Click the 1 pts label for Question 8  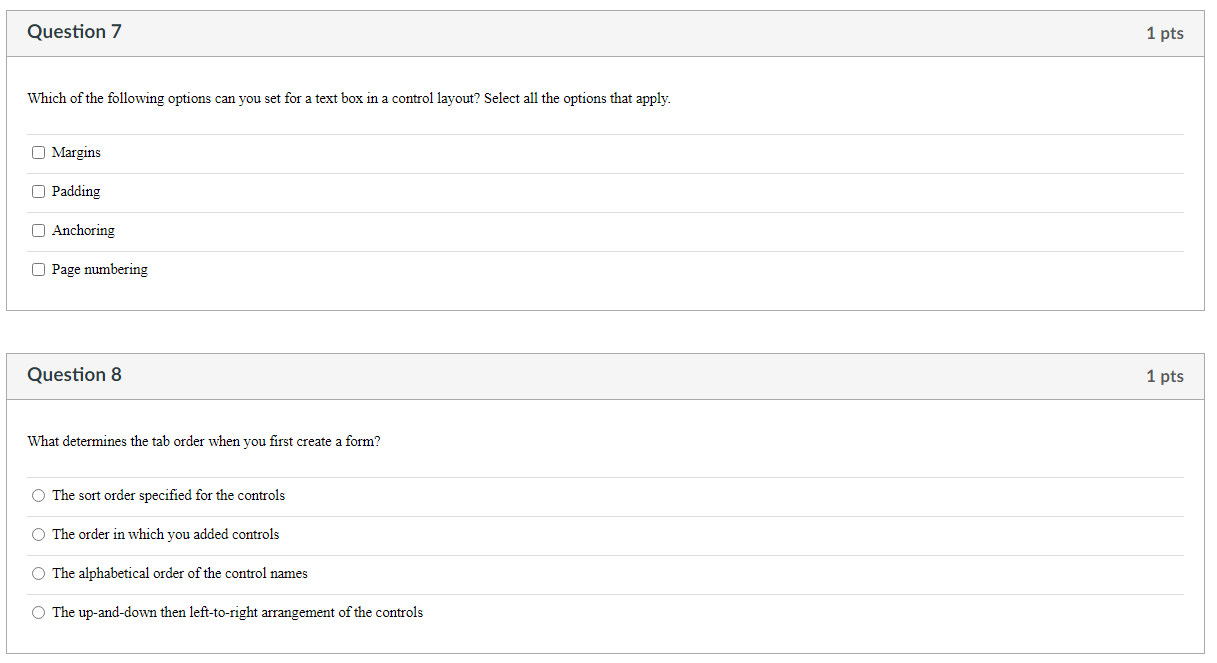1165,376
